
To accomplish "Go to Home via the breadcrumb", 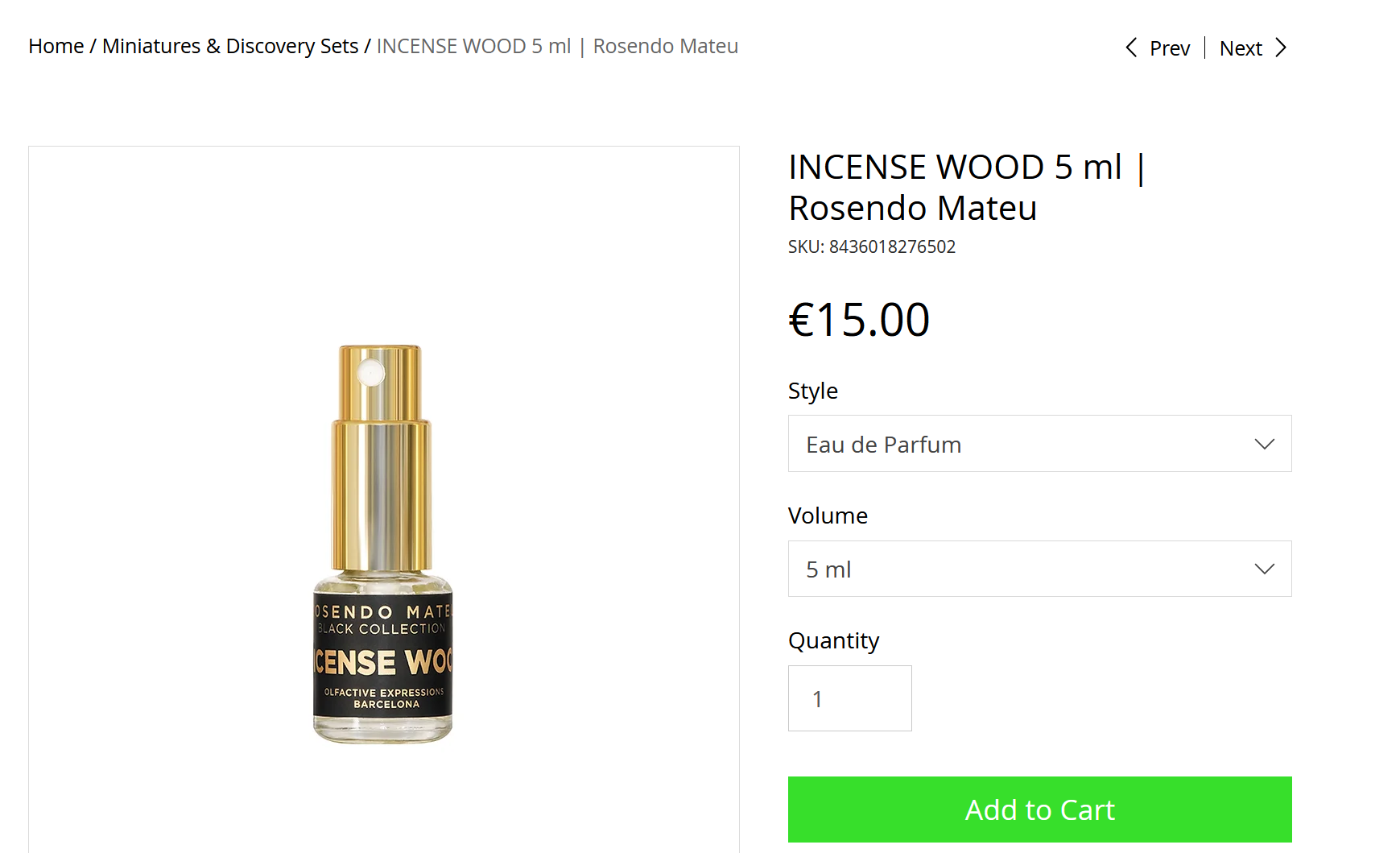I will [x=56, y=46].
